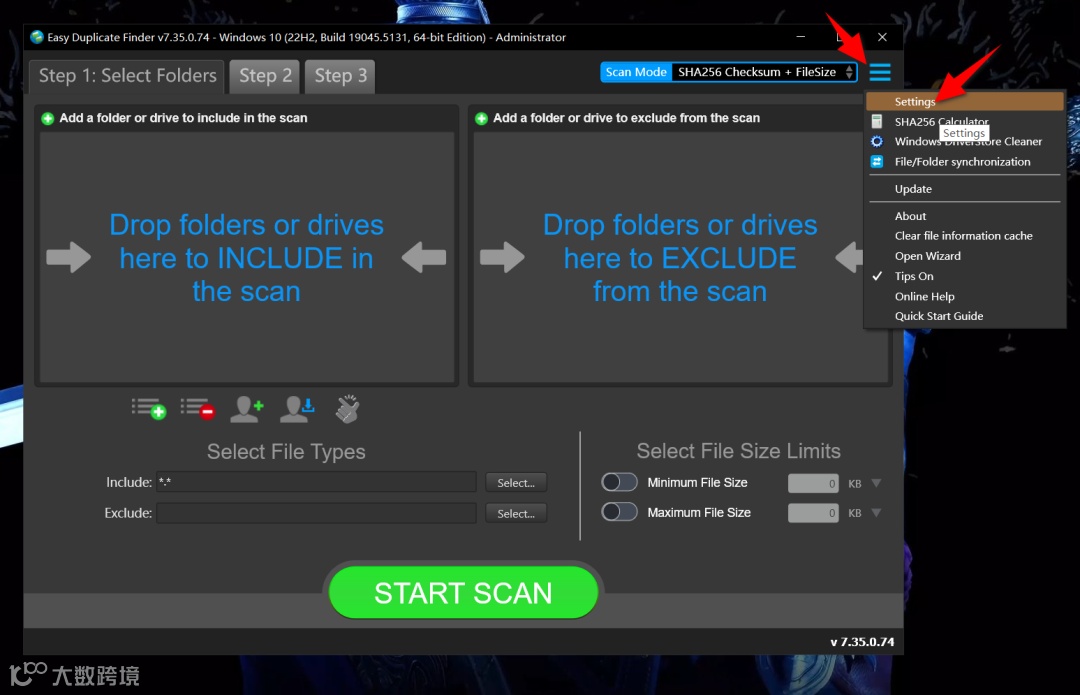1080x695 pixels.
Task: Click 'Add a folder or drive to include' text
Action: [x=183, y=118]
